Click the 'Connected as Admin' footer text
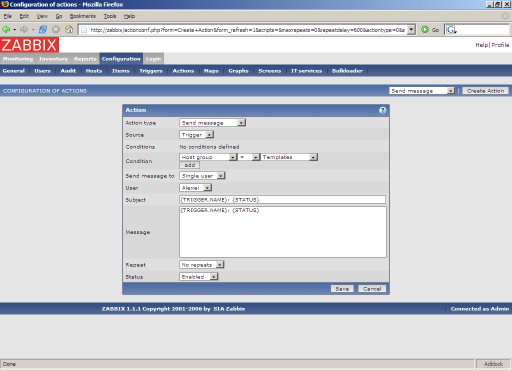Image resolution: width=512 pixels, height=371 pixels. 480,309
